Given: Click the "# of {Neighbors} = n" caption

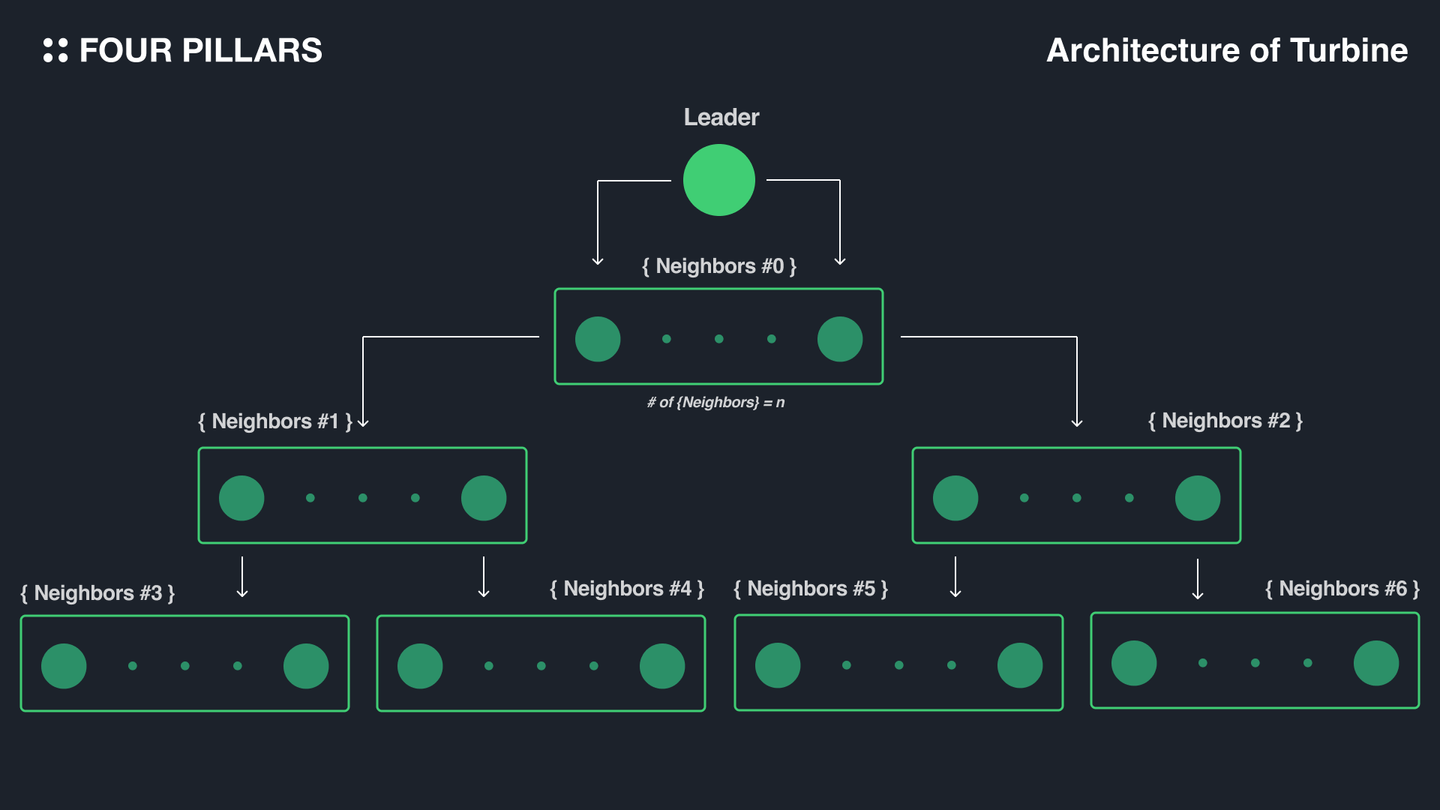Looking at the screenshot, I should click(716, 402).
